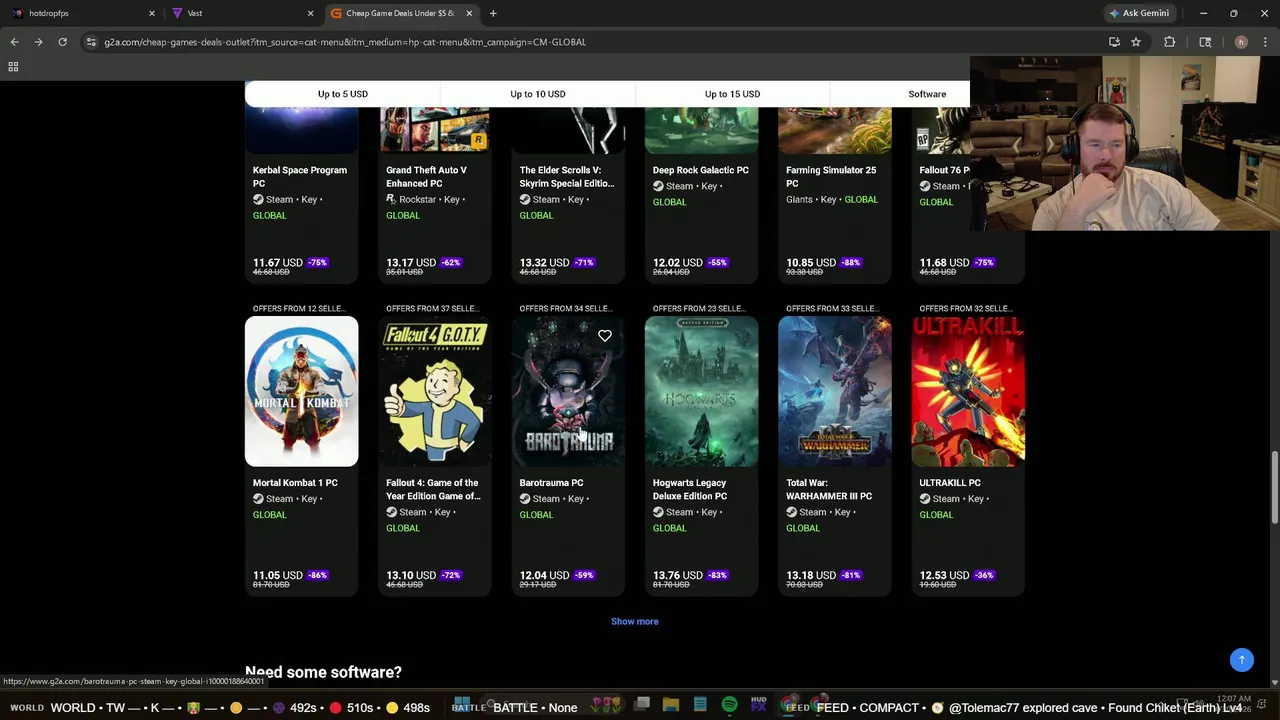Open Mortal Kombat 1 PC title link
1280x720 pixels.
[295, 483]
